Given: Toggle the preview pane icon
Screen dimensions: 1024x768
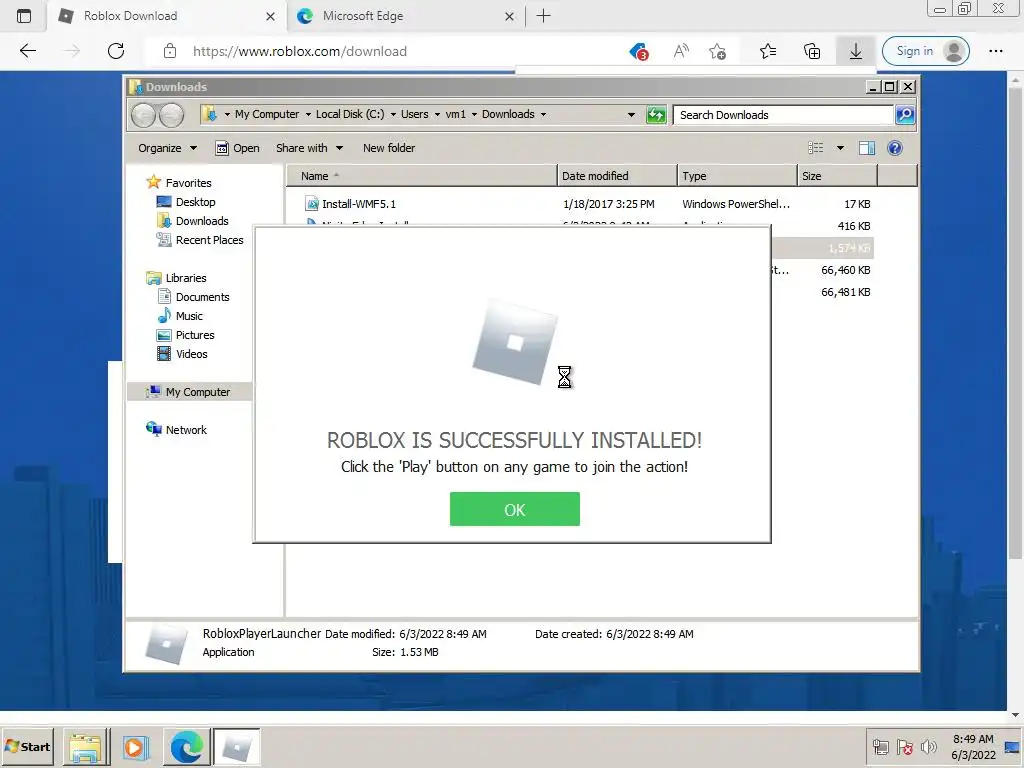Looking at the screenshot, I should pyautogui.click(x=867, y=148).
